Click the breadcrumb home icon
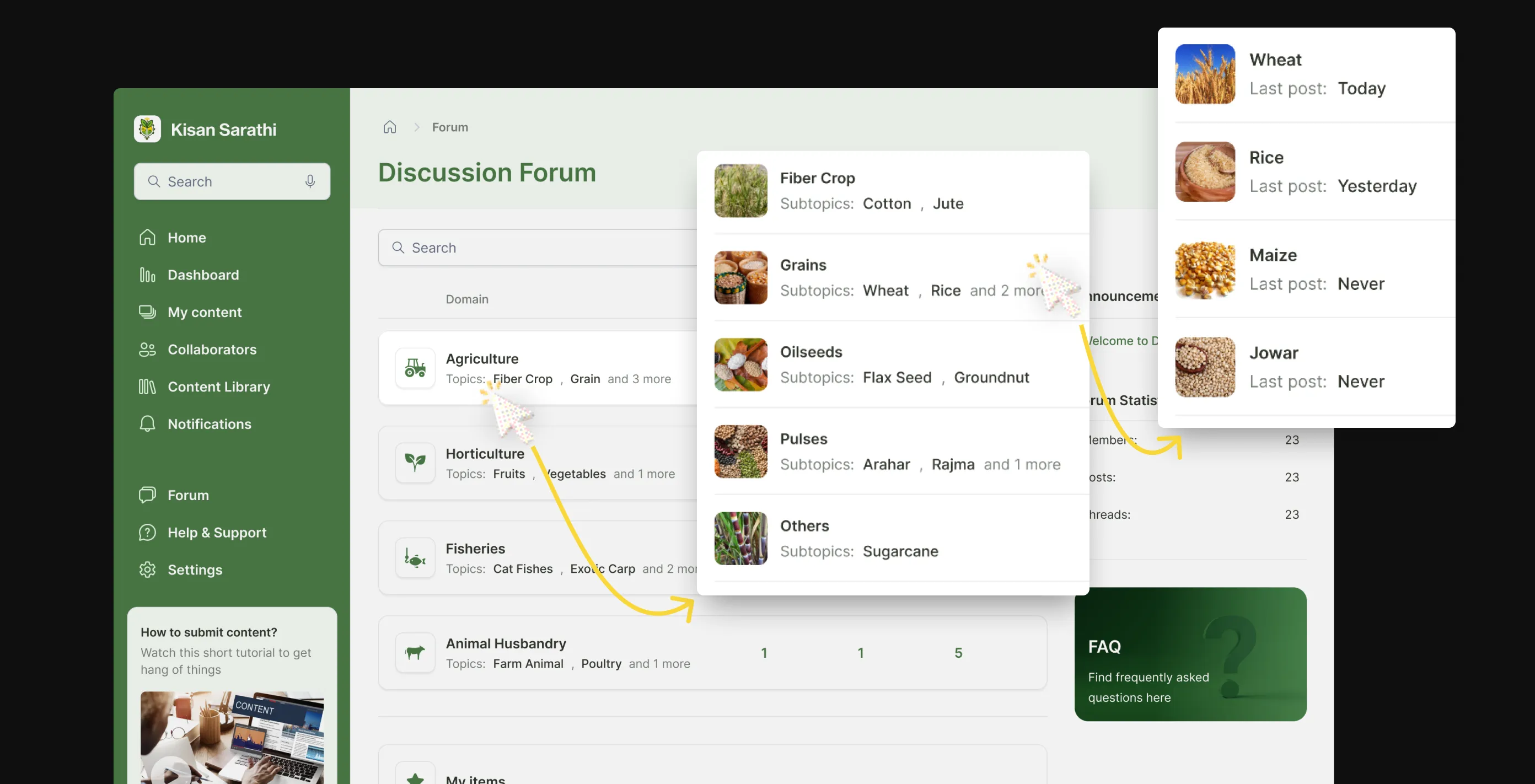This screenshot has height=784, width=1535. 390,127
